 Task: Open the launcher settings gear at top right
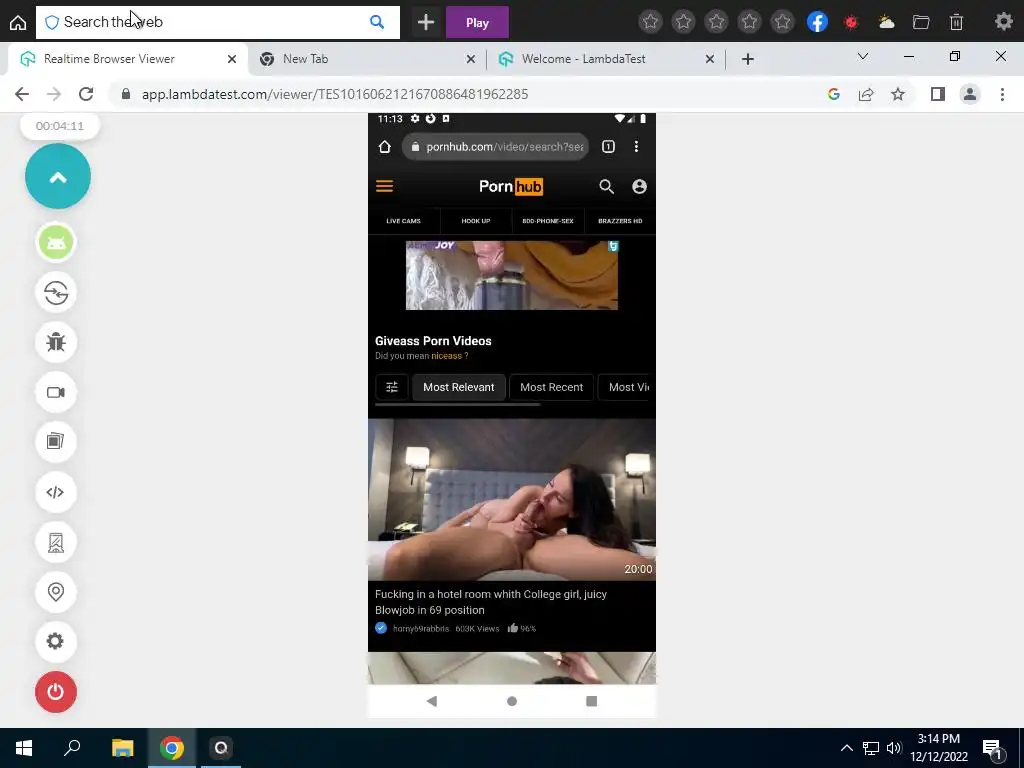coord(1004,22)
